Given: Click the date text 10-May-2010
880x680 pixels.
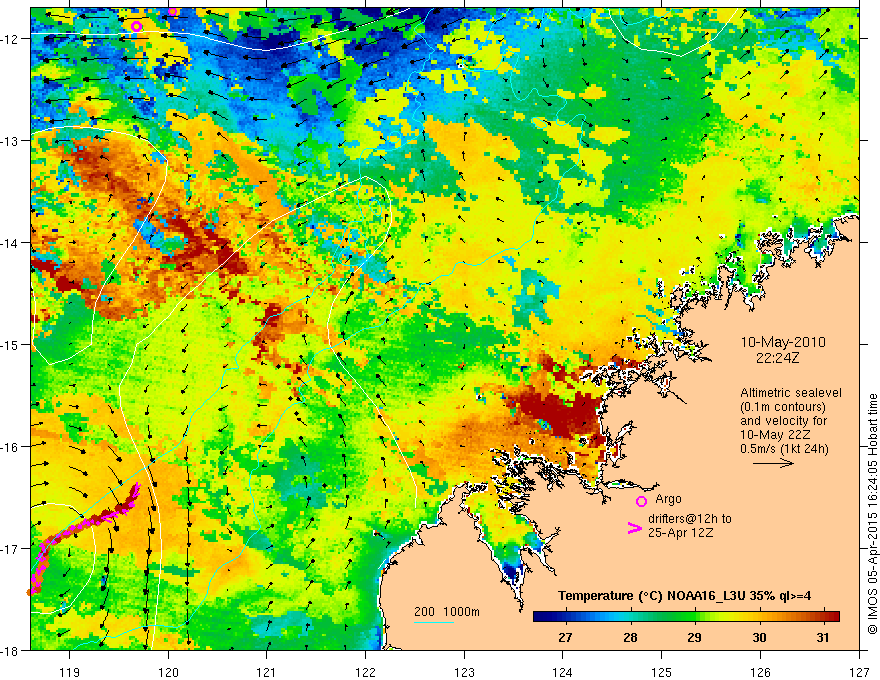Looking at the screenshot, I should (x=783, y=342).
